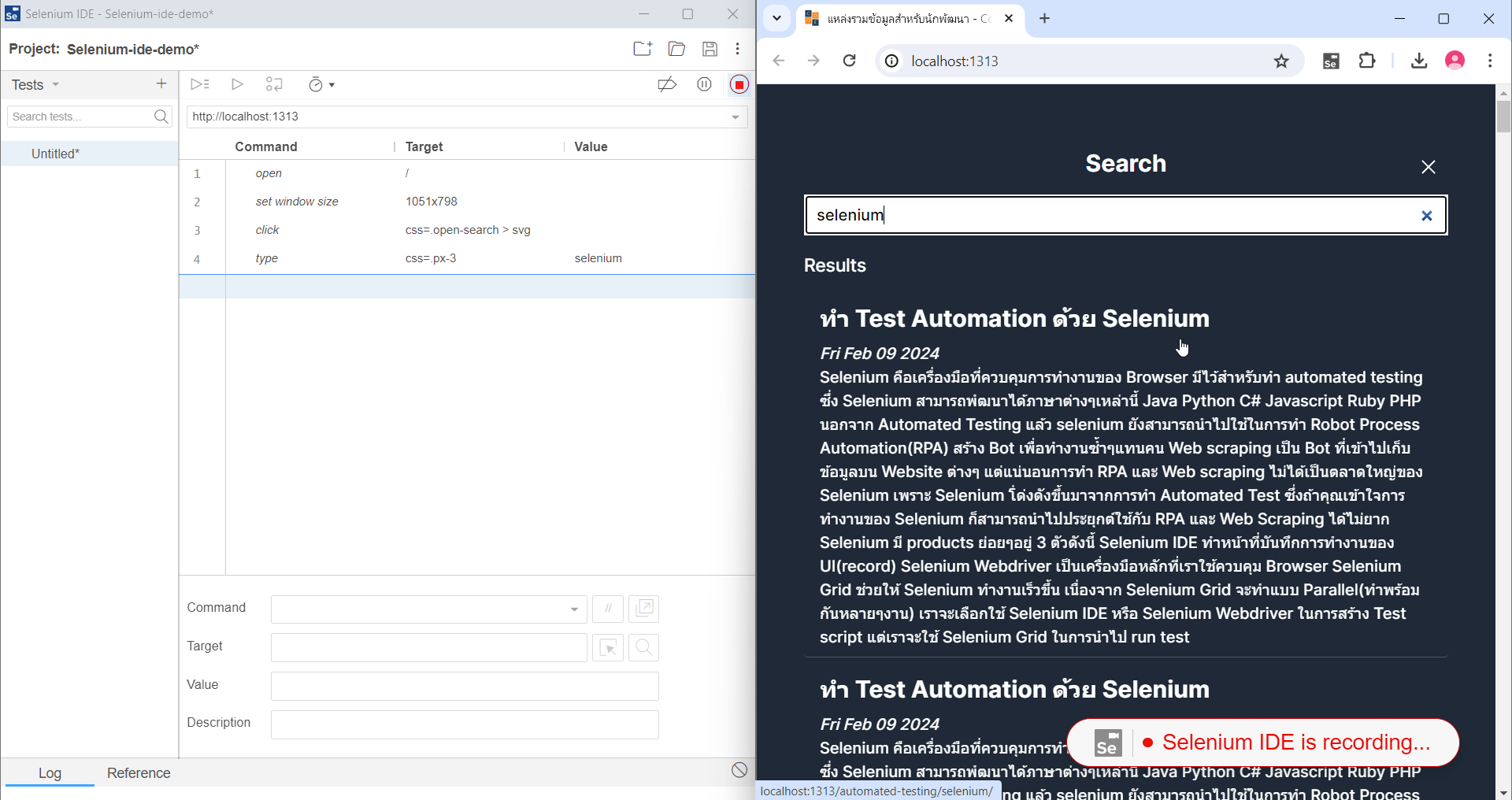
Task: Stop recording in Selenium IDE
Action: point(739,84)
